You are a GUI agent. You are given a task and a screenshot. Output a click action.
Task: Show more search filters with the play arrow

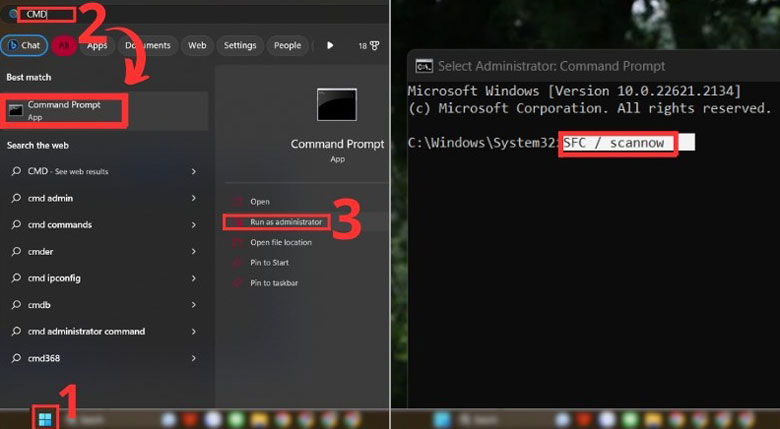coord(330,45)
